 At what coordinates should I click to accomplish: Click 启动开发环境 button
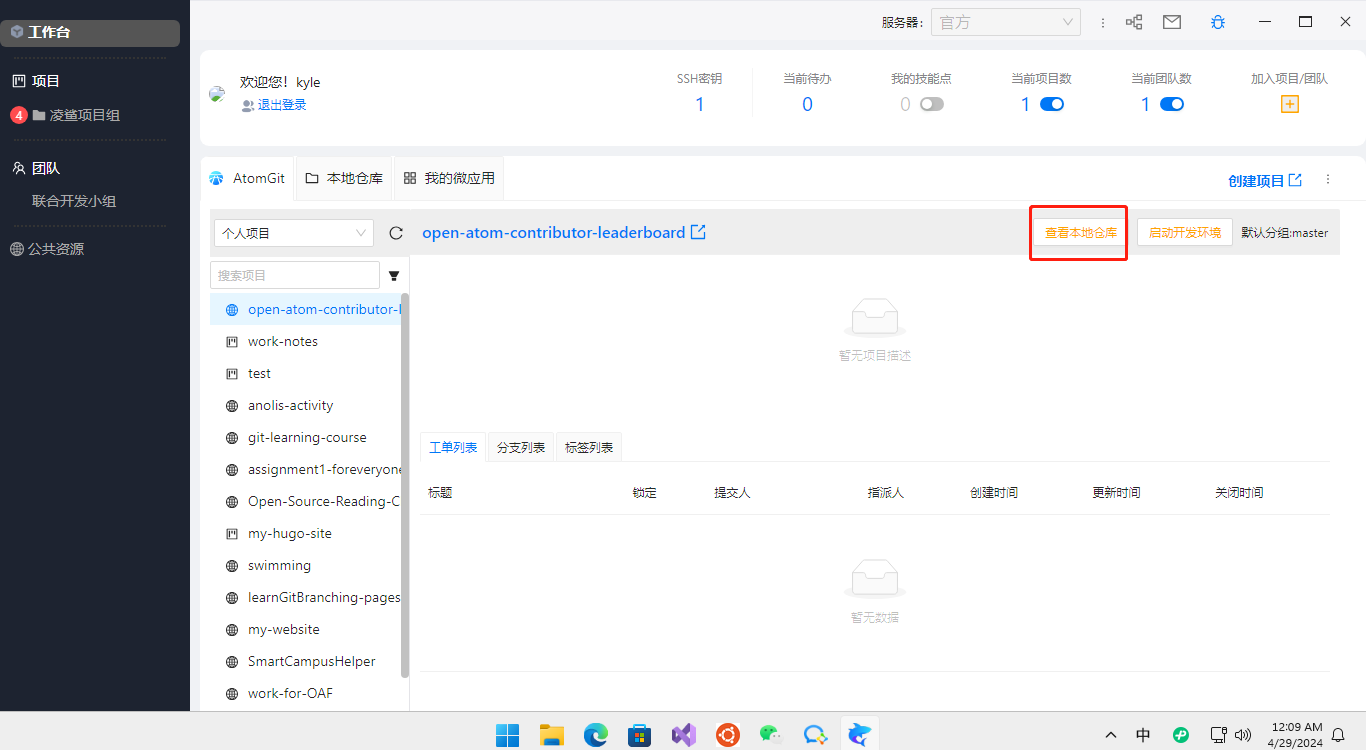tap(1185, 233)
